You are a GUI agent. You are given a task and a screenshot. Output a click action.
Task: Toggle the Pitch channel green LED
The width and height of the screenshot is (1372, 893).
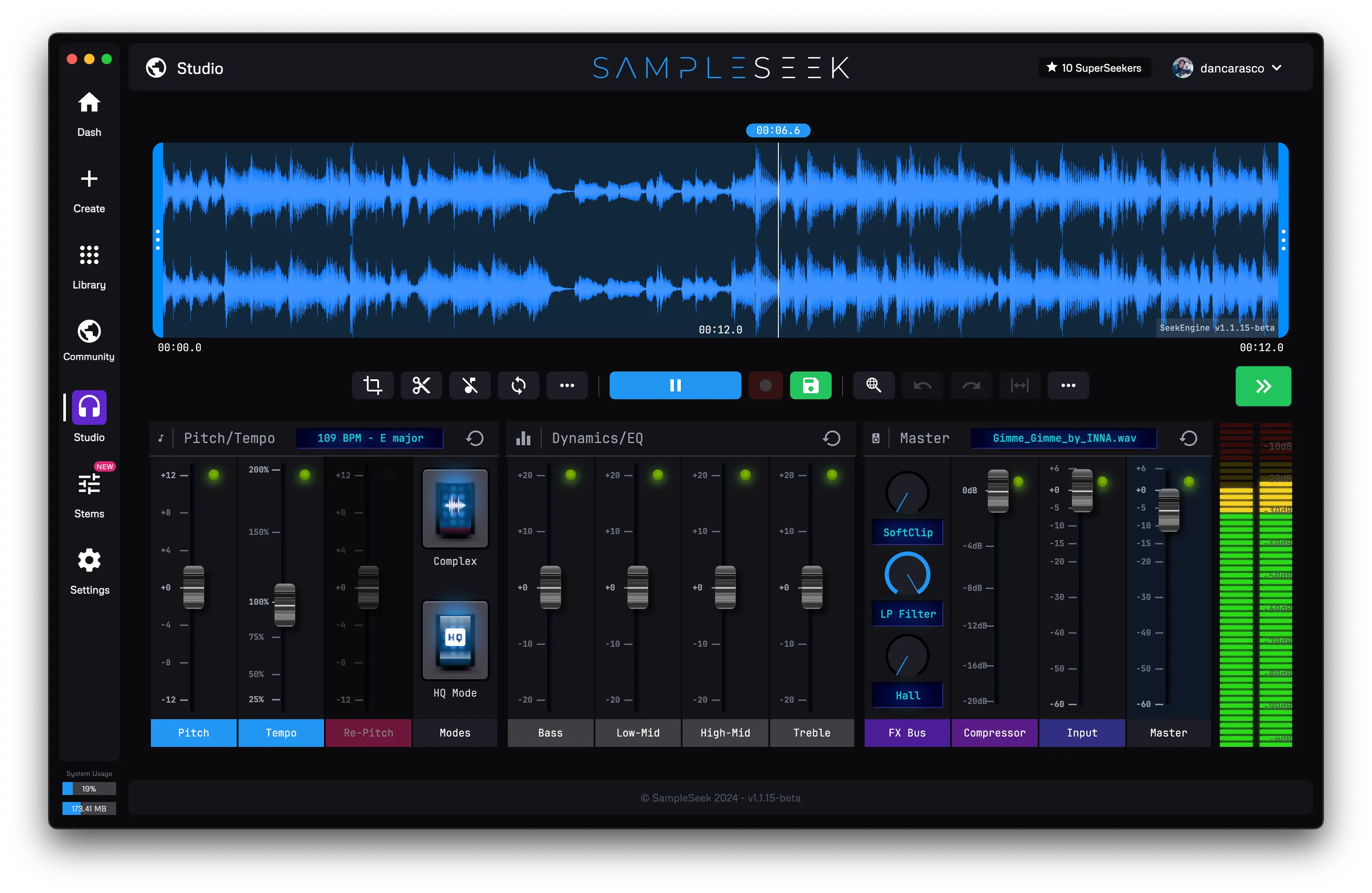[x=214, y=475]
